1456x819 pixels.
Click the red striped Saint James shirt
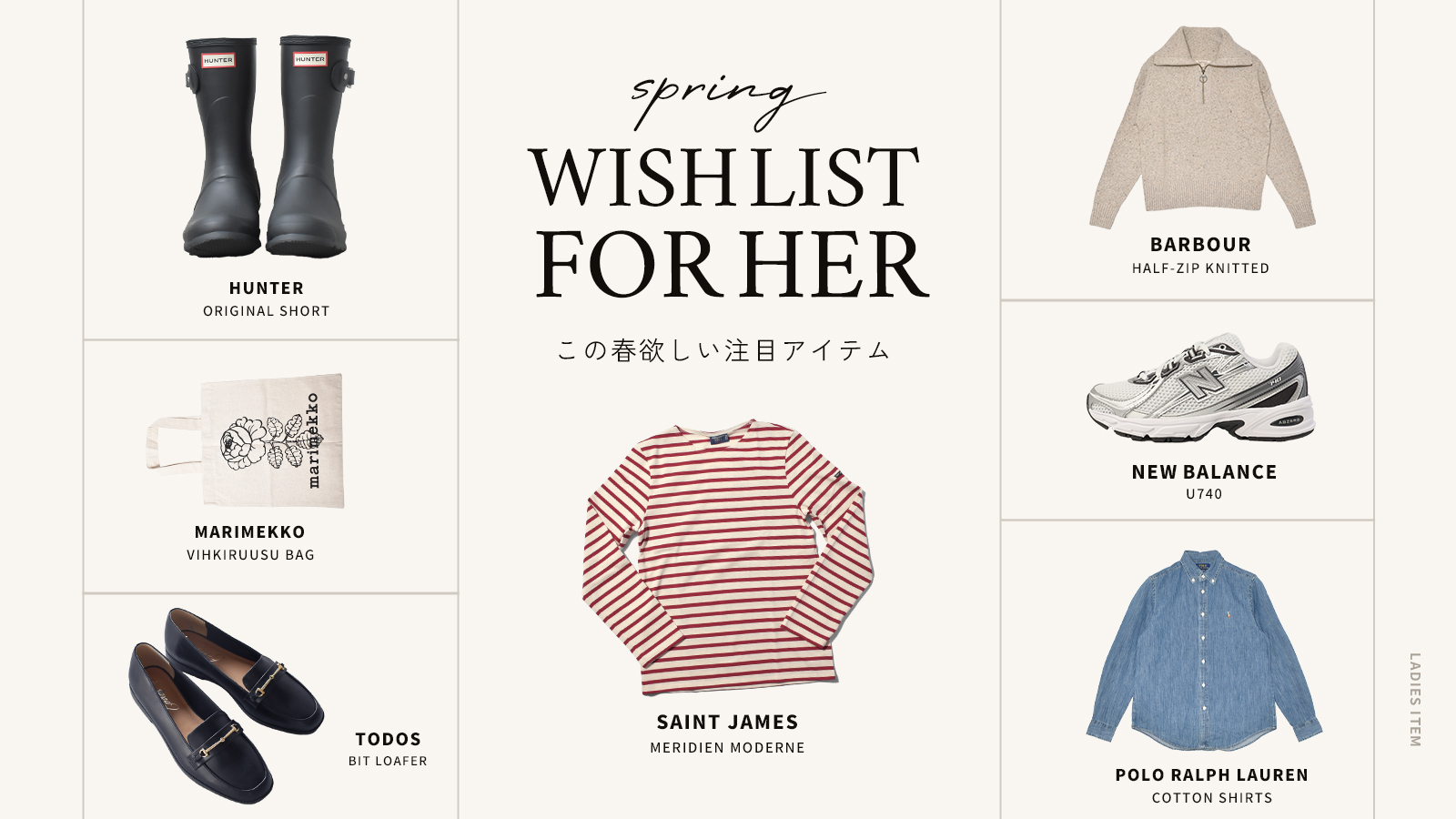pyautogui.click(x=727, y=557)
